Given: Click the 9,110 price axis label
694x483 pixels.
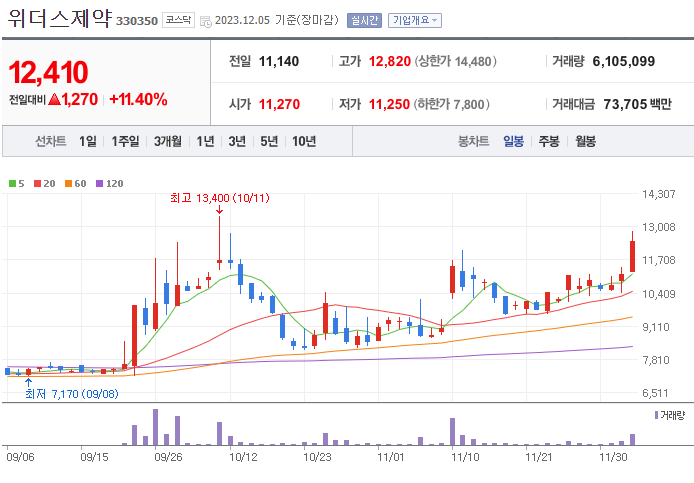Looking at the screenshot, I should (x=656, y=327).
